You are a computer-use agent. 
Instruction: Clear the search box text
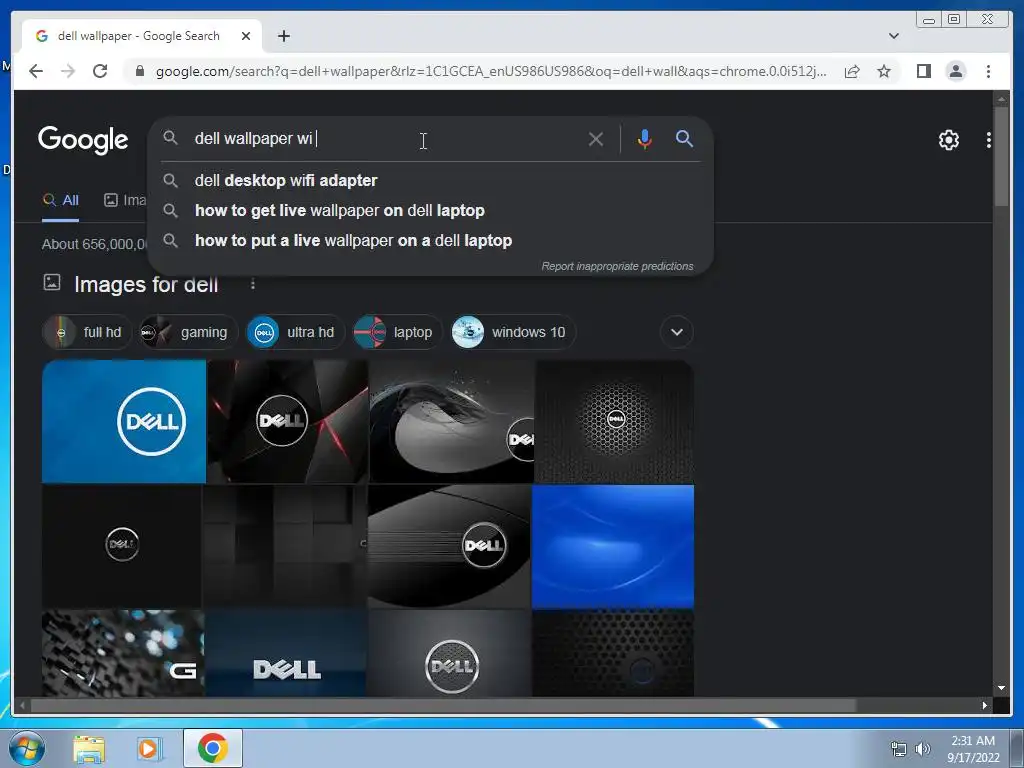[x=596, y=139]
